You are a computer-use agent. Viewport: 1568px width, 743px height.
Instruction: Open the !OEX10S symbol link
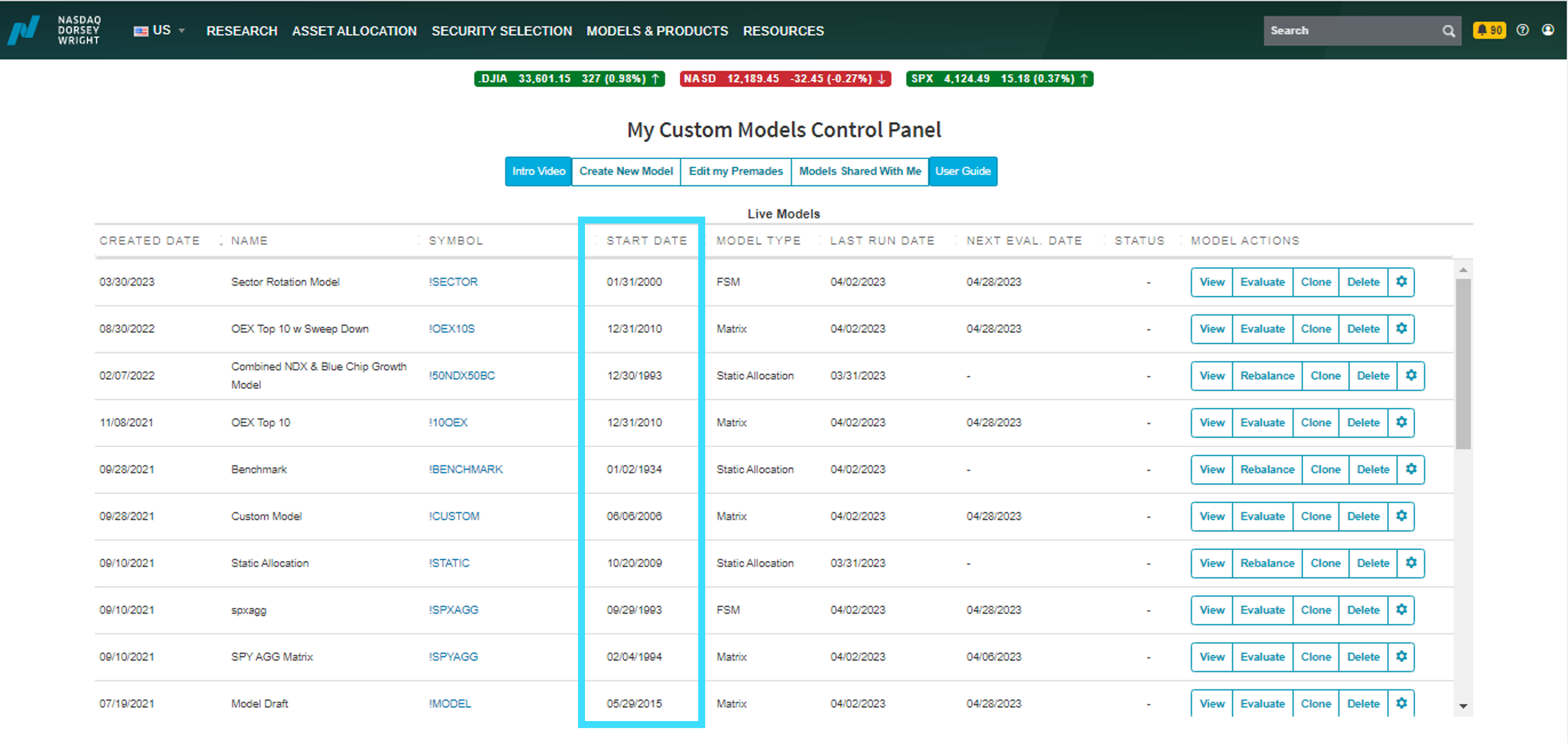coord(451,329)
